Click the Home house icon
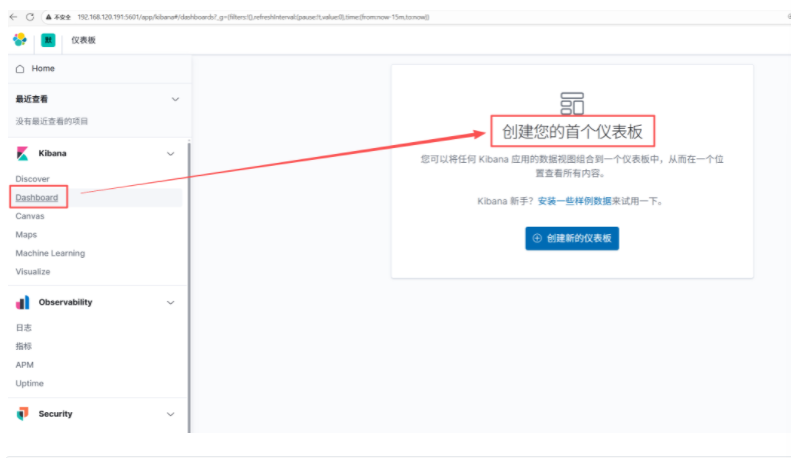This screenshot has height=458, width=791. tap(20, 68)
